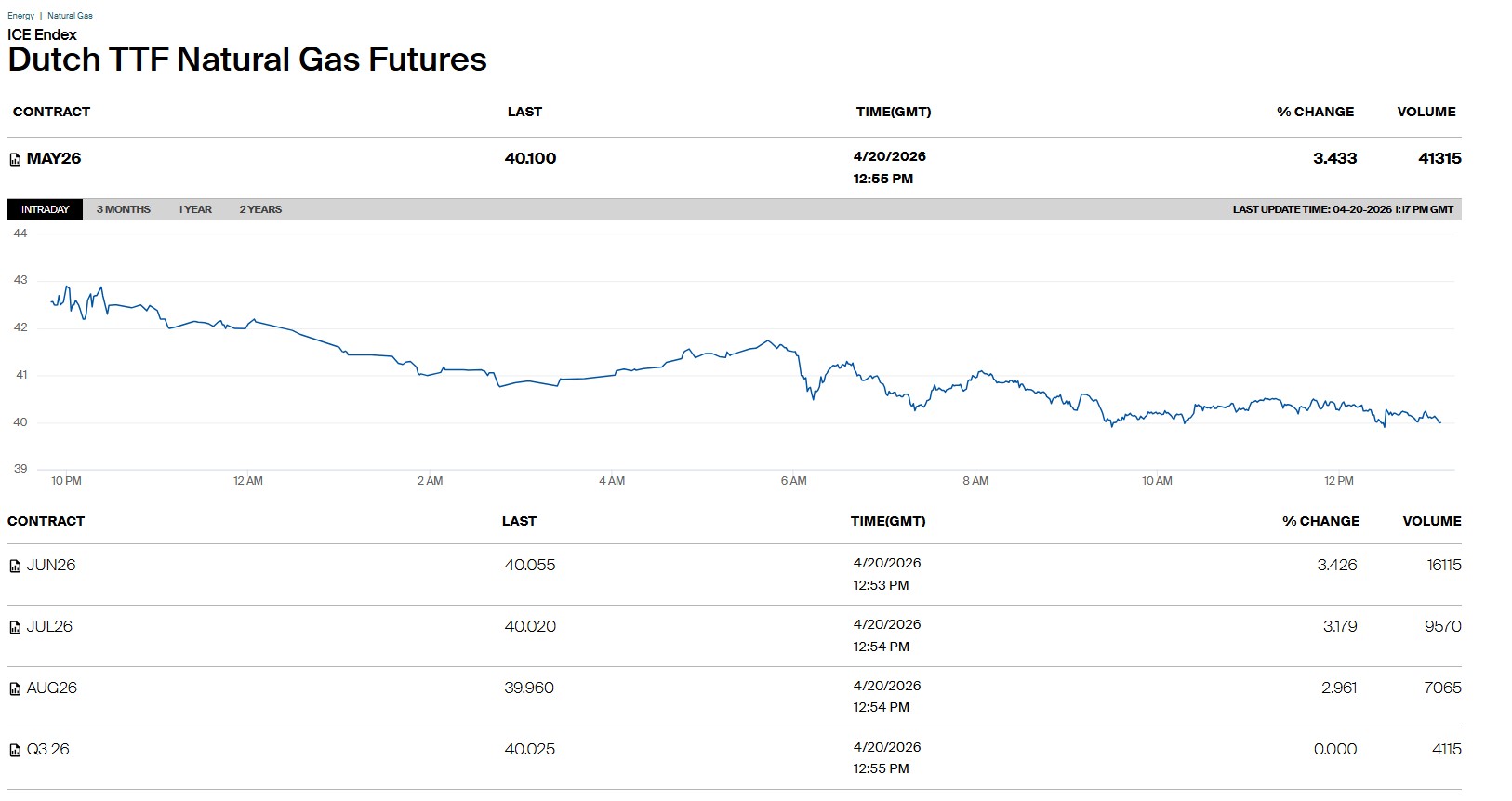Image resolution: width=1512 pixels, height=801 pixels.
Task: Open the AUG26 contract details
Action: coord(52,688)
